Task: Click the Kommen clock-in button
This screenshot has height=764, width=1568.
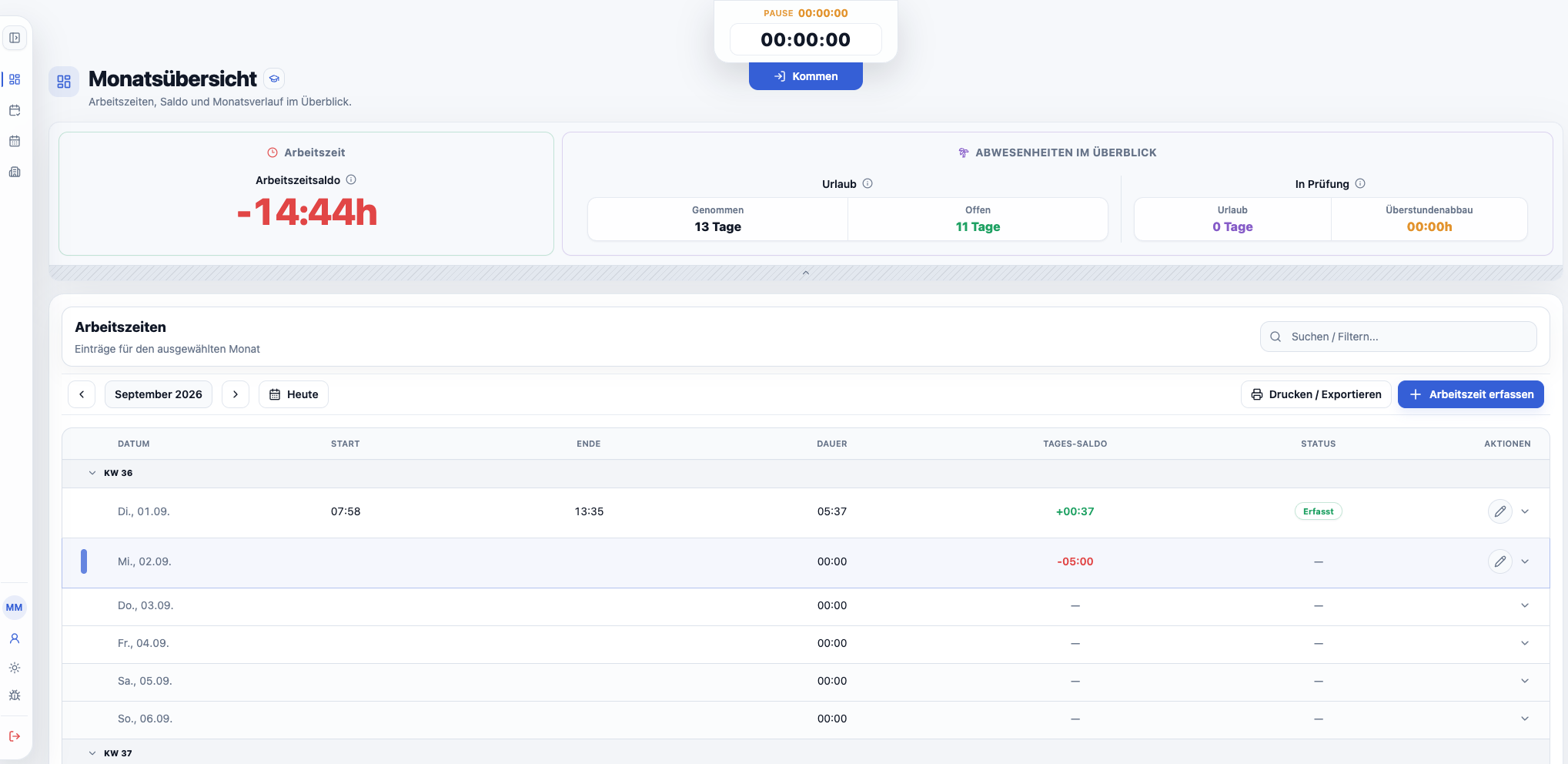Action: (x=806, y=76)
